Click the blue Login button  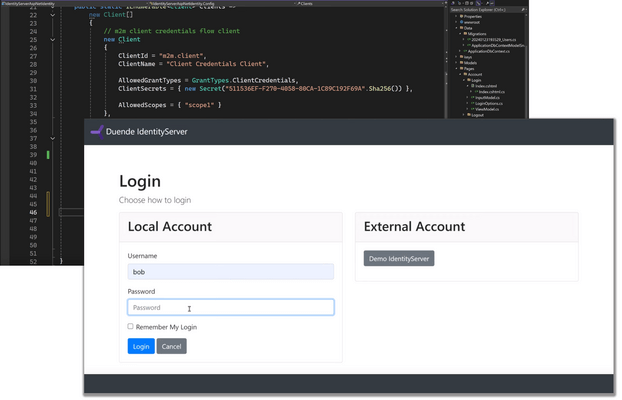pos(141,346)
